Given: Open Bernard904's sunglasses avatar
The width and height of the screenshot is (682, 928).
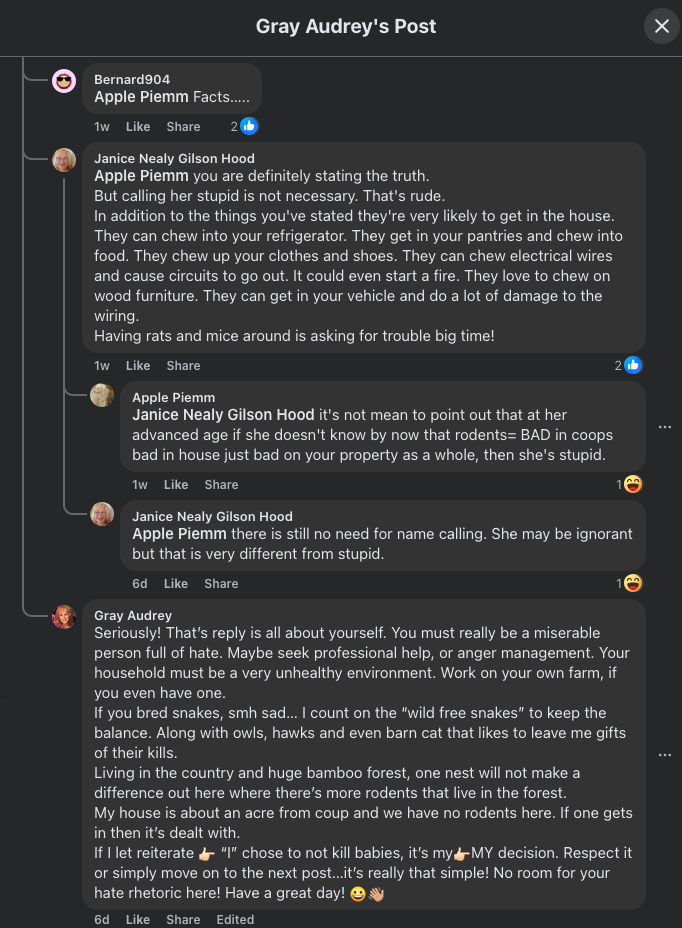Looking at the screenshot, I should [x=64, y=80].
